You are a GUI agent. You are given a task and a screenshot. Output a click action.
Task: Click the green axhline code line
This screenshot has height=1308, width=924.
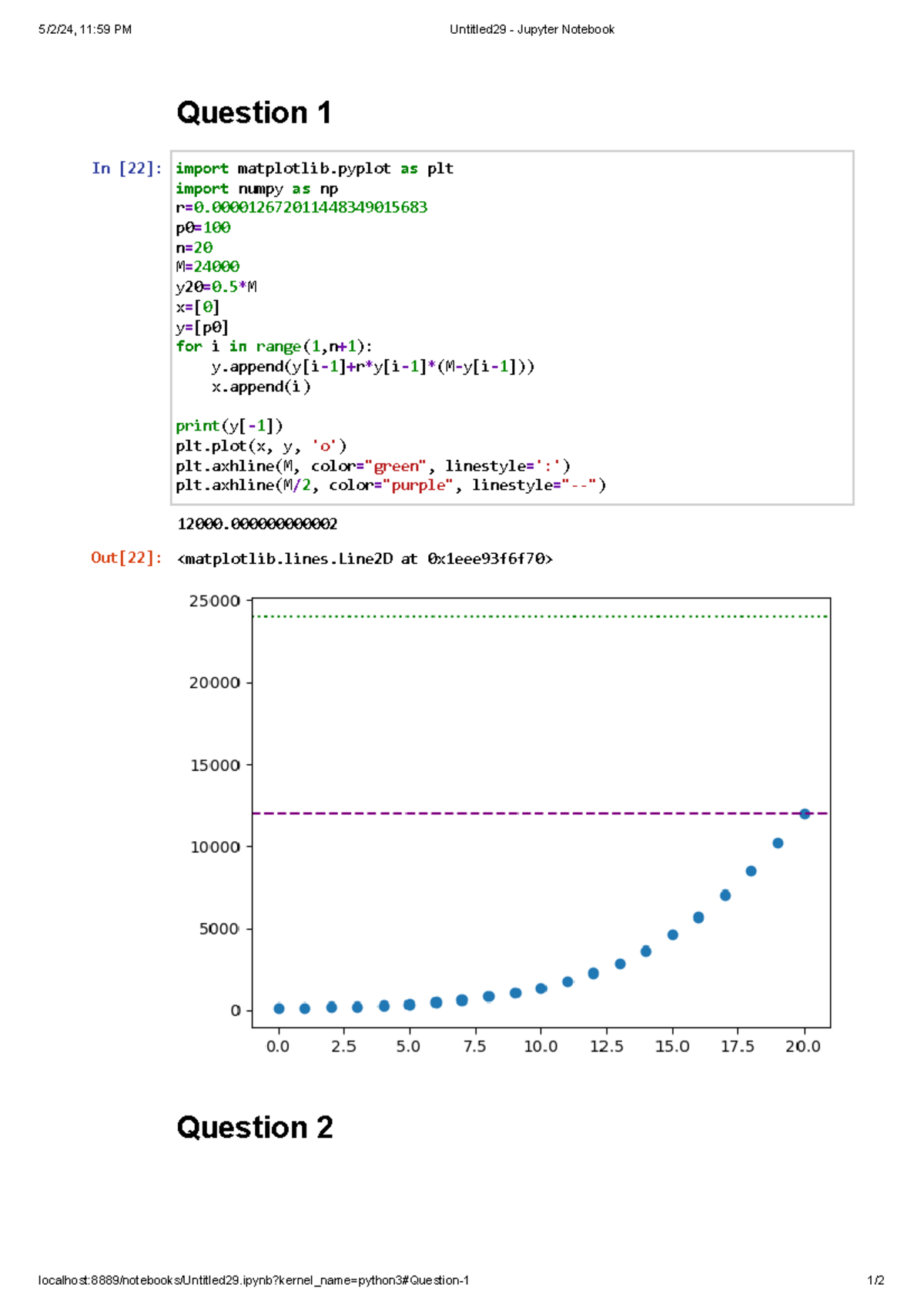(x=373, y=466)
